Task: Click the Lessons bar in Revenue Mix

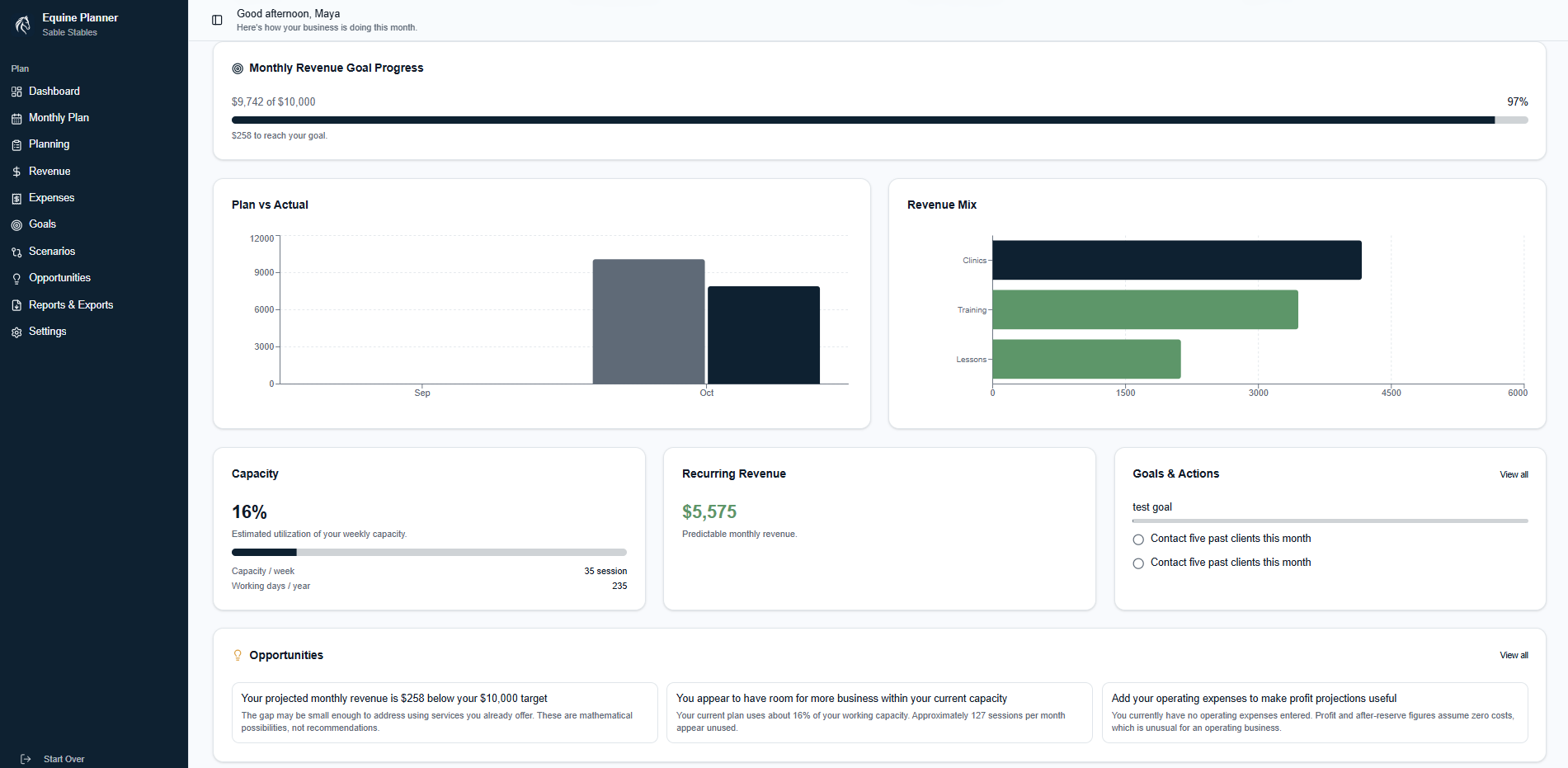Action: [x=1087, y=359]
